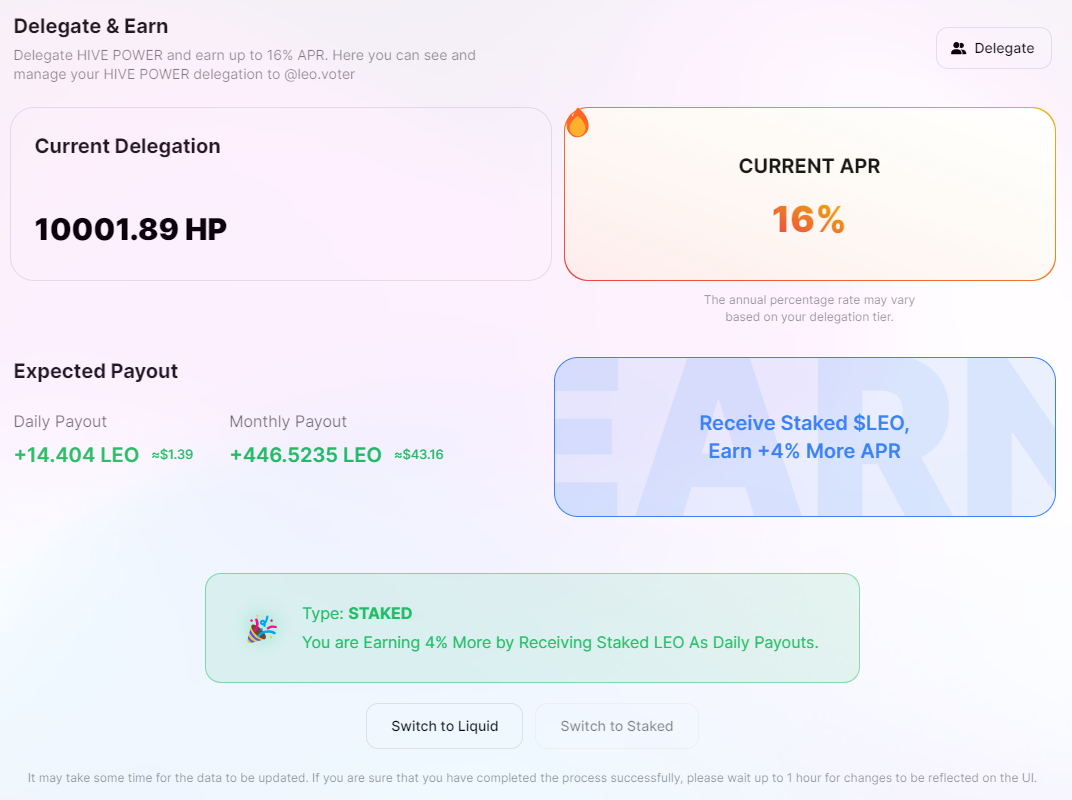Select the Switch to Staked option
1072x800 pixels.
617,726
